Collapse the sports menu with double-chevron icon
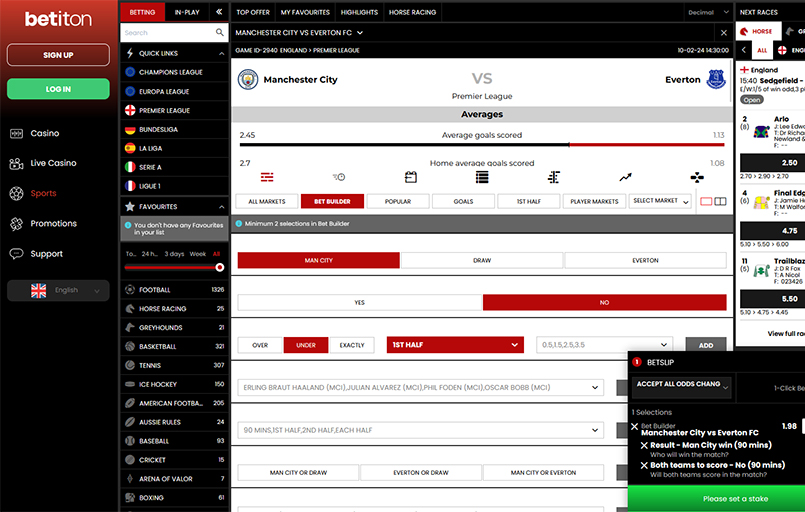 [x=219, y=12]
